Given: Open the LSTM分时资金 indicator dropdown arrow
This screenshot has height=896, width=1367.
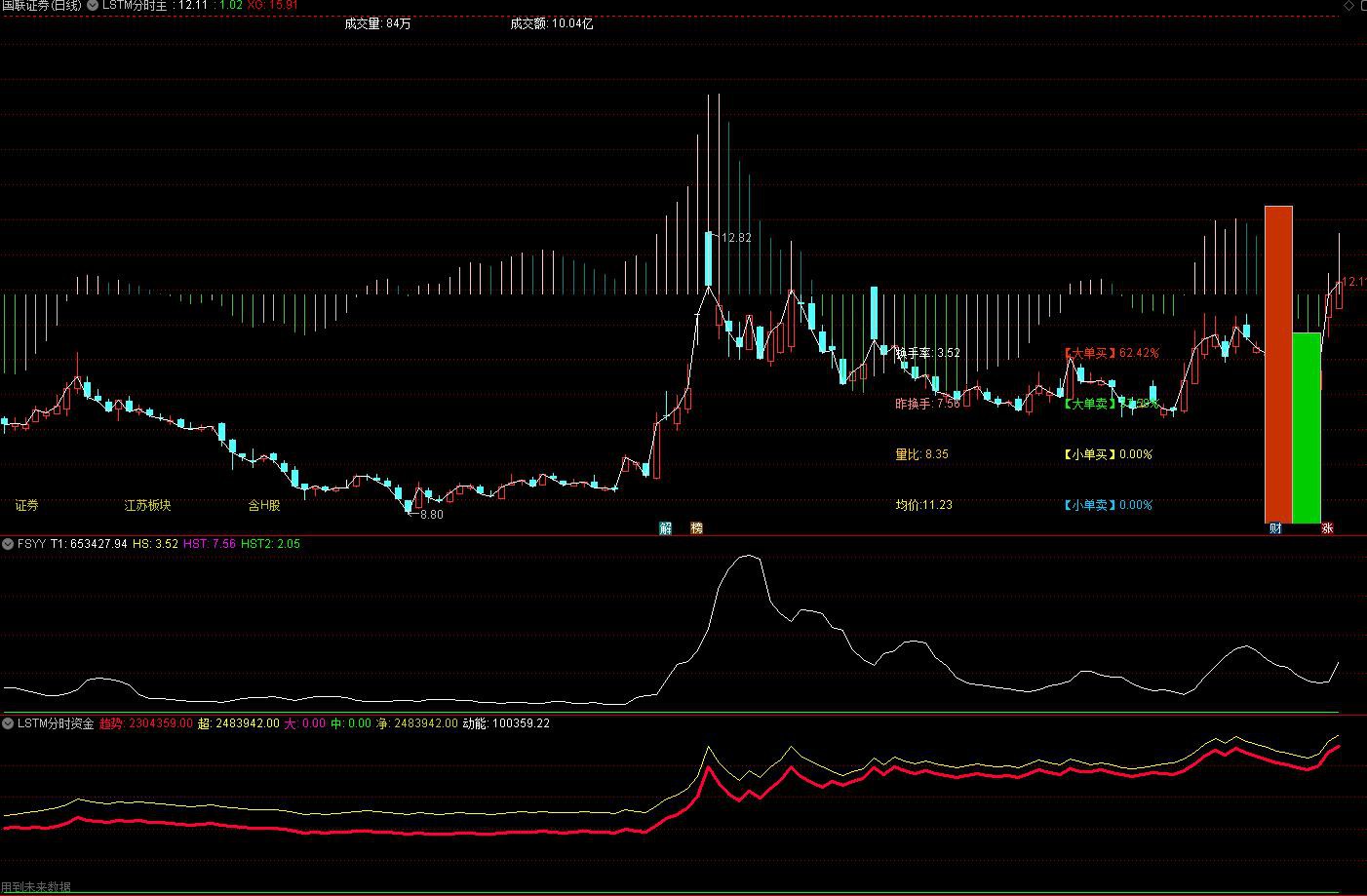Looking at the screenshot, I should [9, 723].
